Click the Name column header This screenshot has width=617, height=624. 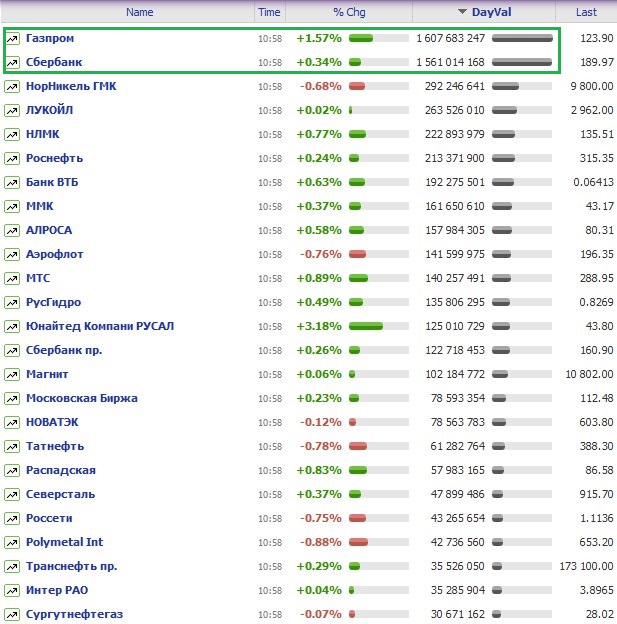(x=140, y=12)
